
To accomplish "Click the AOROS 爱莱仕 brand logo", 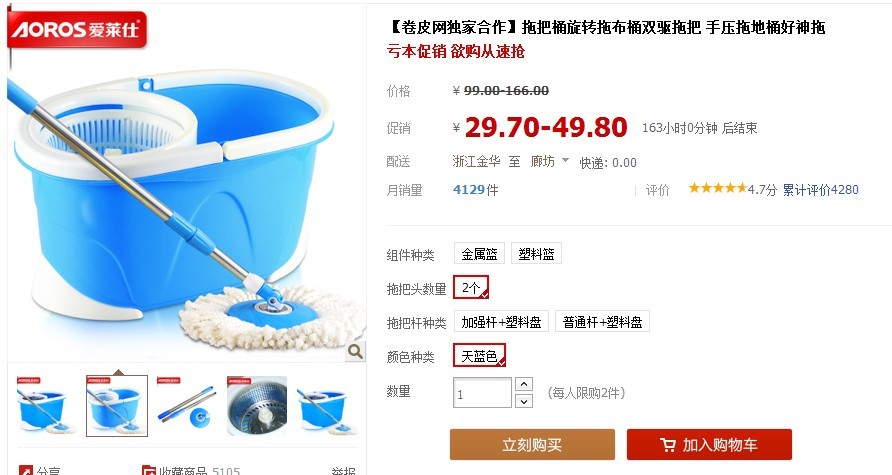I will coord(77,29).
